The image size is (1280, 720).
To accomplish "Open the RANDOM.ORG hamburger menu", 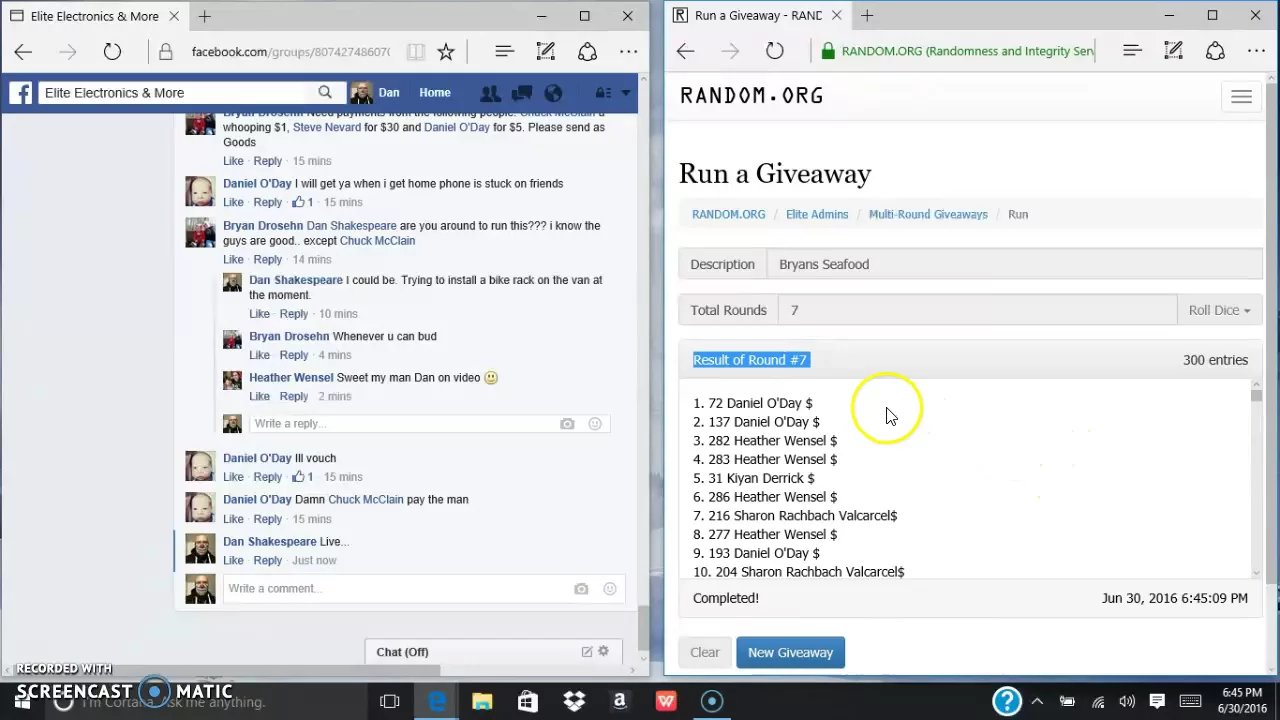I will point(1241,97).
